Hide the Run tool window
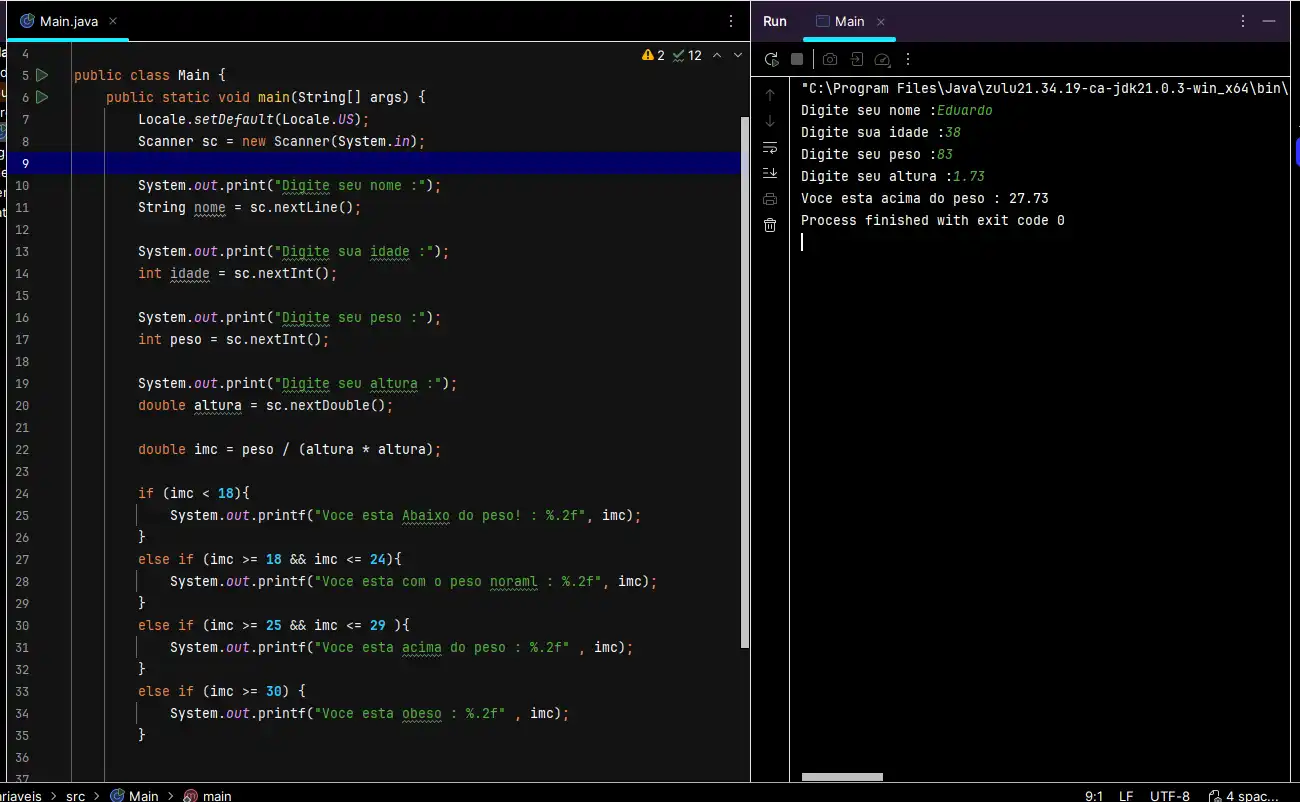Screen dimensions: 1300x802 coord(1269,21)
